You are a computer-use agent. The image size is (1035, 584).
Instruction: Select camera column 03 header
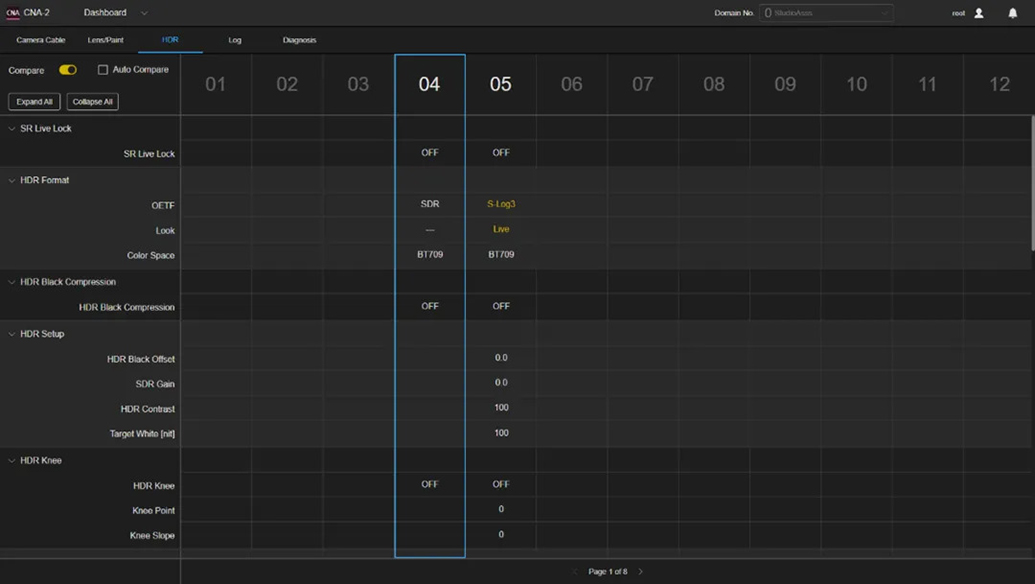pyautogui.click(x=358, y=84)
